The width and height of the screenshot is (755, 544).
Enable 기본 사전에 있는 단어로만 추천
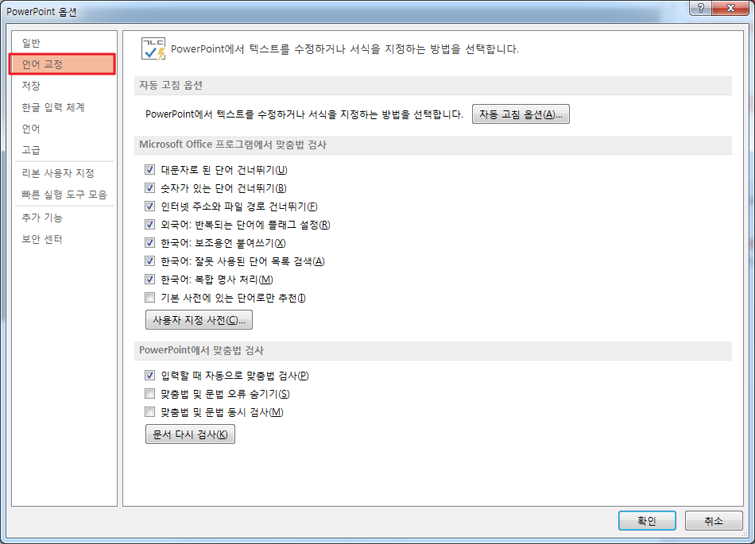(150, 298)
